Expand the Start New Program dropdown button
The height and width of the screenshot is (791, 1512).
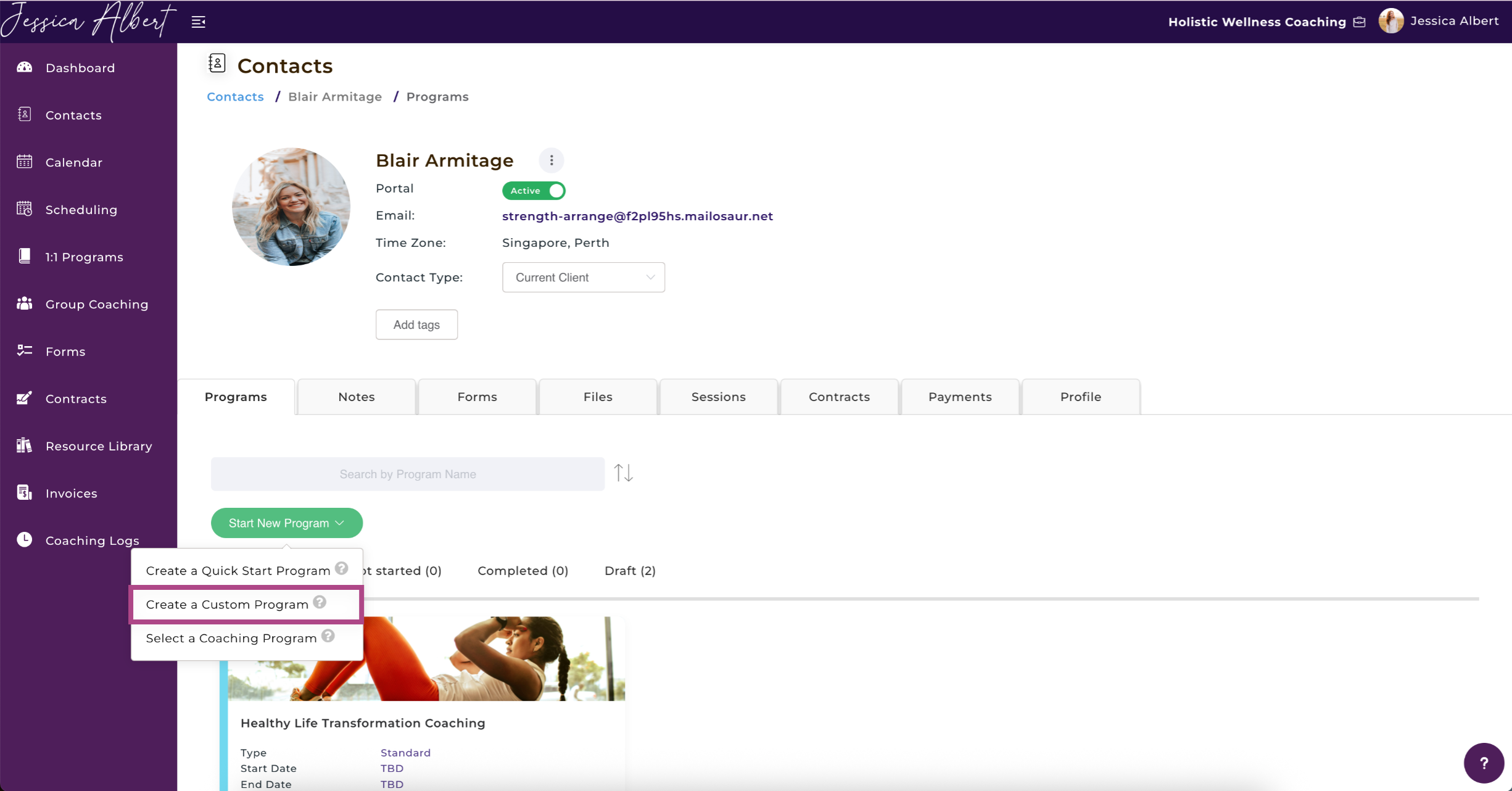pos(287,523)
